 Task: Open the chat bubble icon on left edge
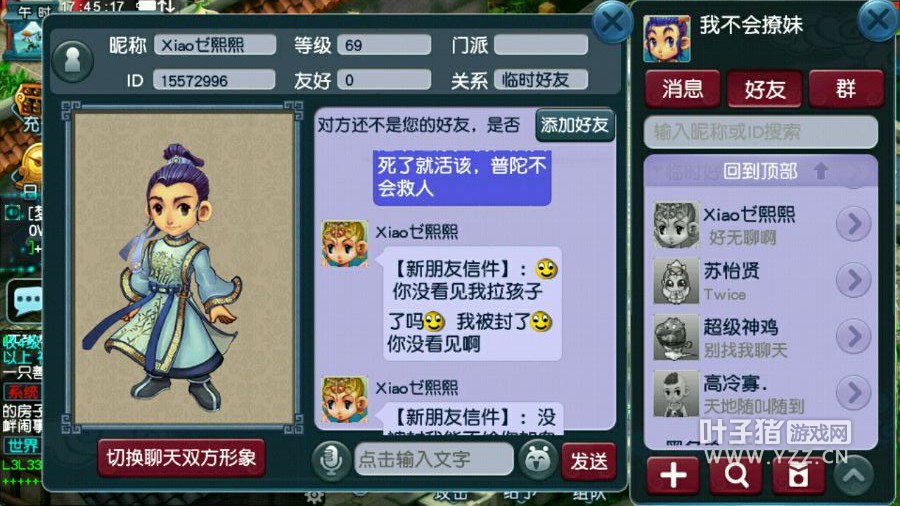click(x=24, y=300)
